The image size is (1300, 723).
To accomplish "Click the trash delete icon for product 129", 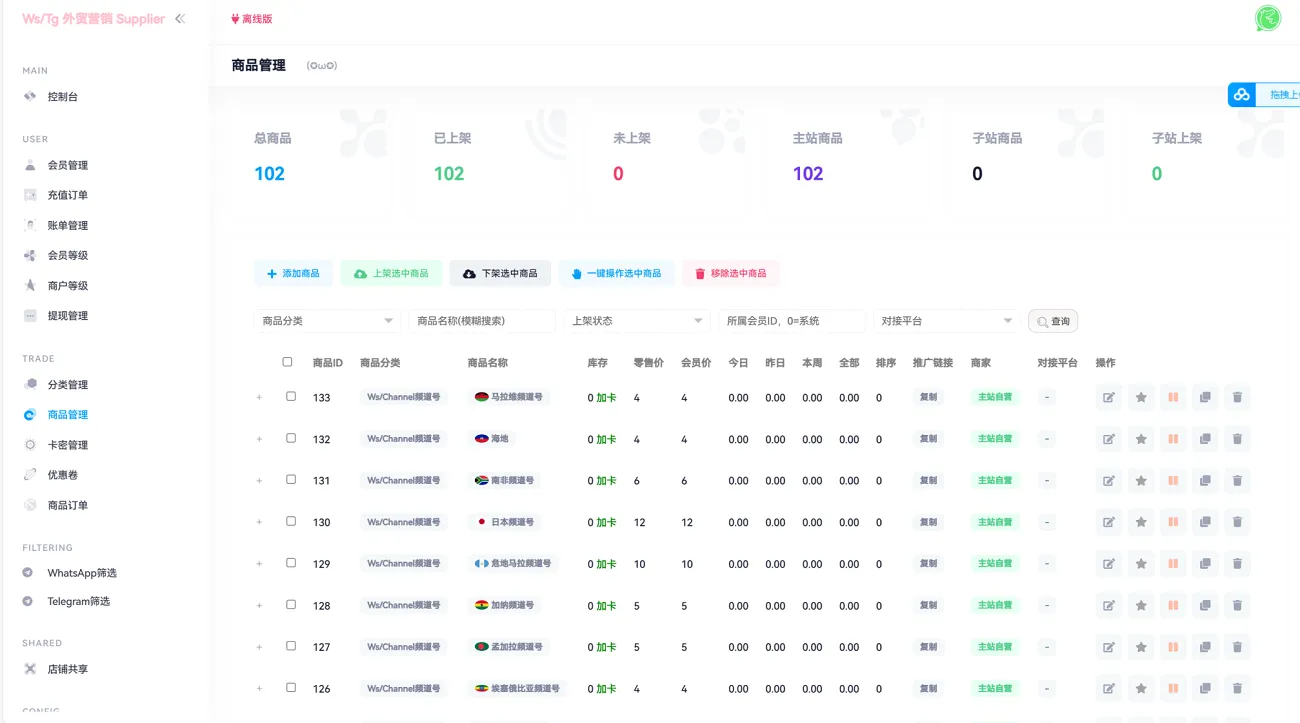I will point(1238,563).
